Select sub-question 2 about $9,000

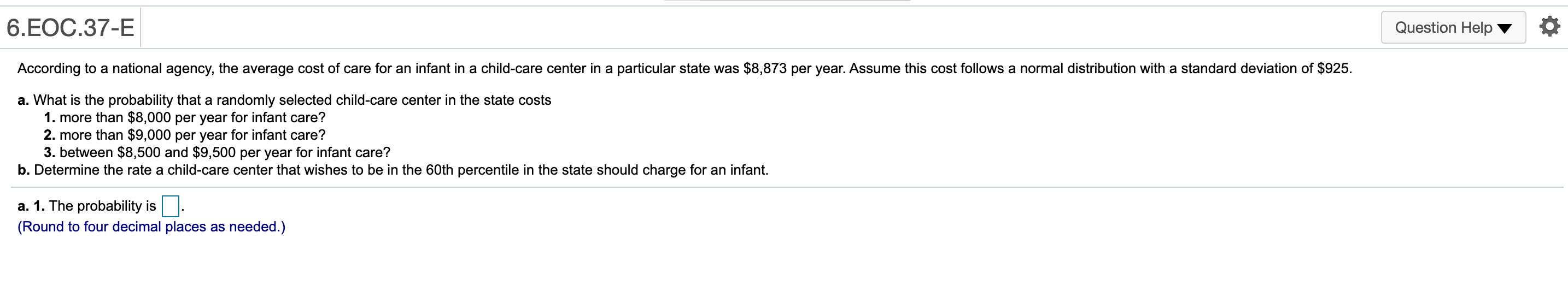point(192,135)
